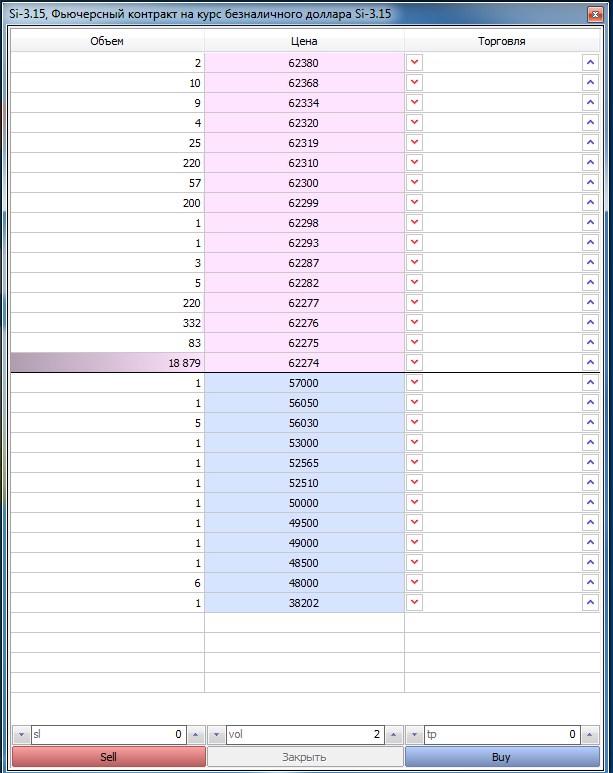This screenshot has height=773, width=613.
Task: Click red sell arrow at price 48000
Action: tap(414, 583)
